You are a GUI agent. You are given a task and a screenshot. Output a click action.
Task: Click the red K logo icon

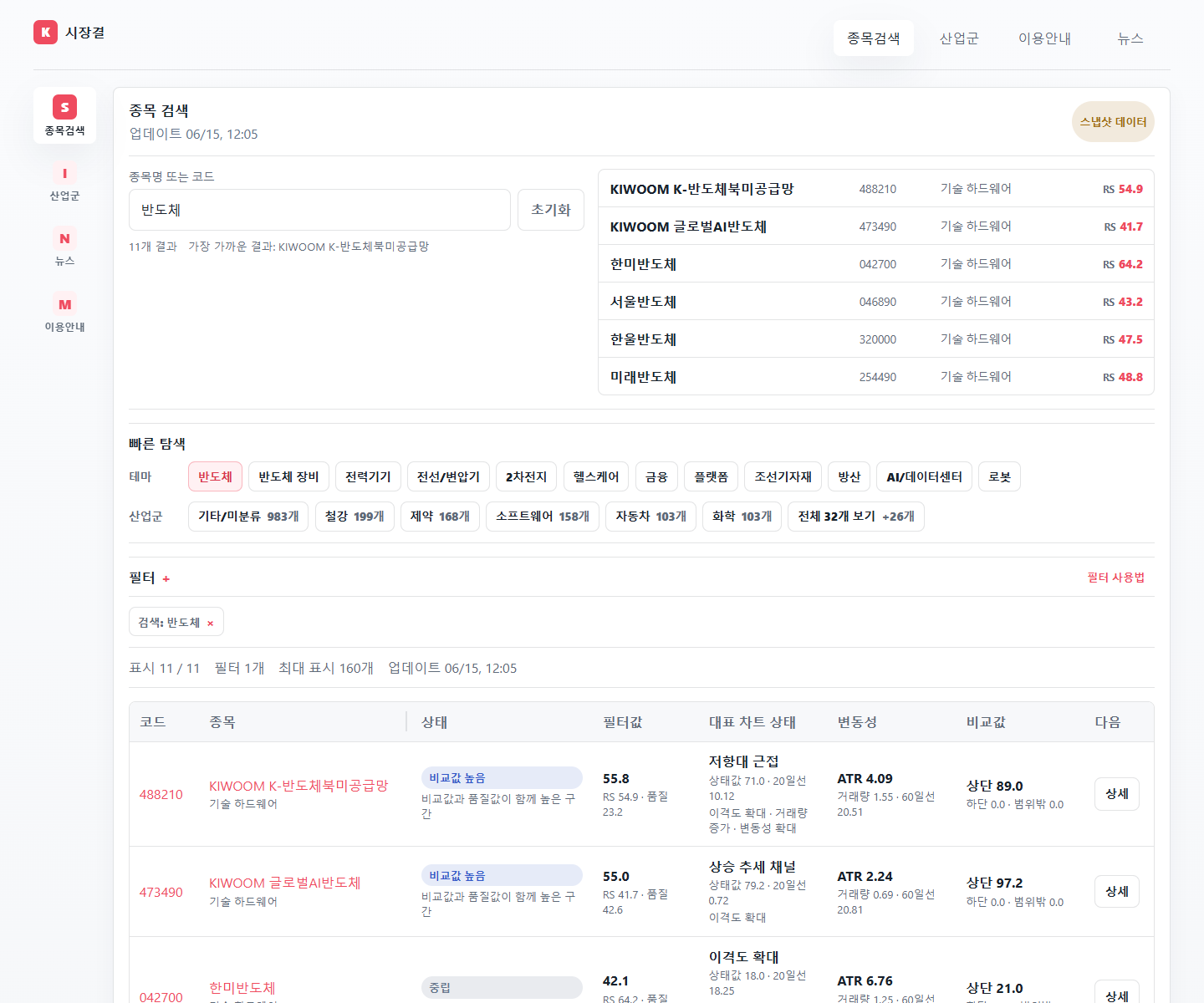point(45,32)
